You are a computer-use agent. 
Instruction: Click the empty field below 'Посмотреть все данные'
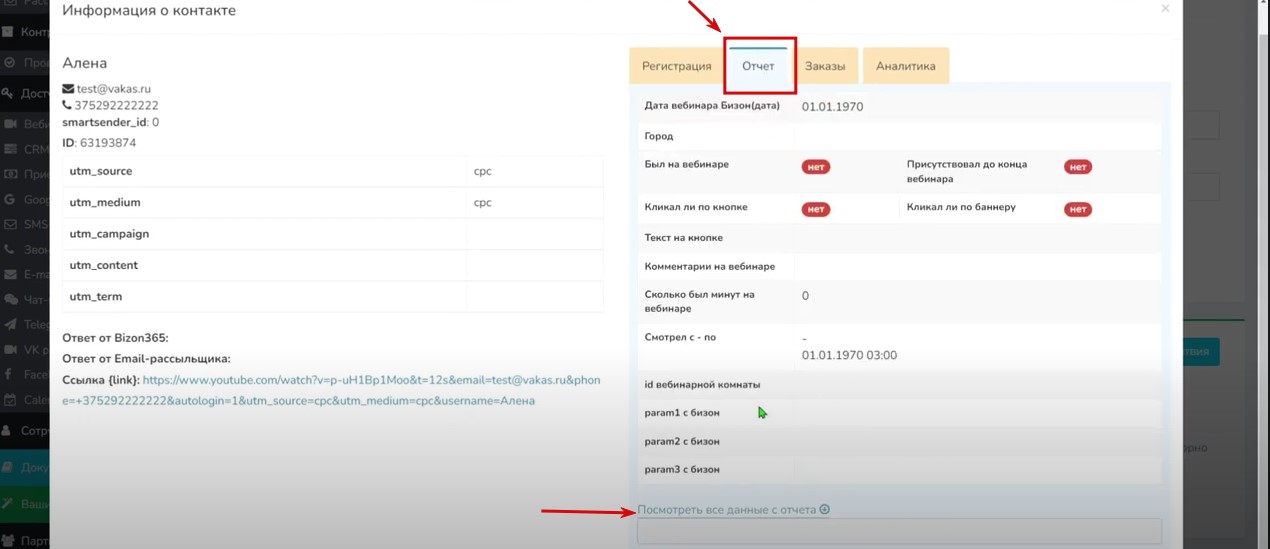[x=898, y=531]
